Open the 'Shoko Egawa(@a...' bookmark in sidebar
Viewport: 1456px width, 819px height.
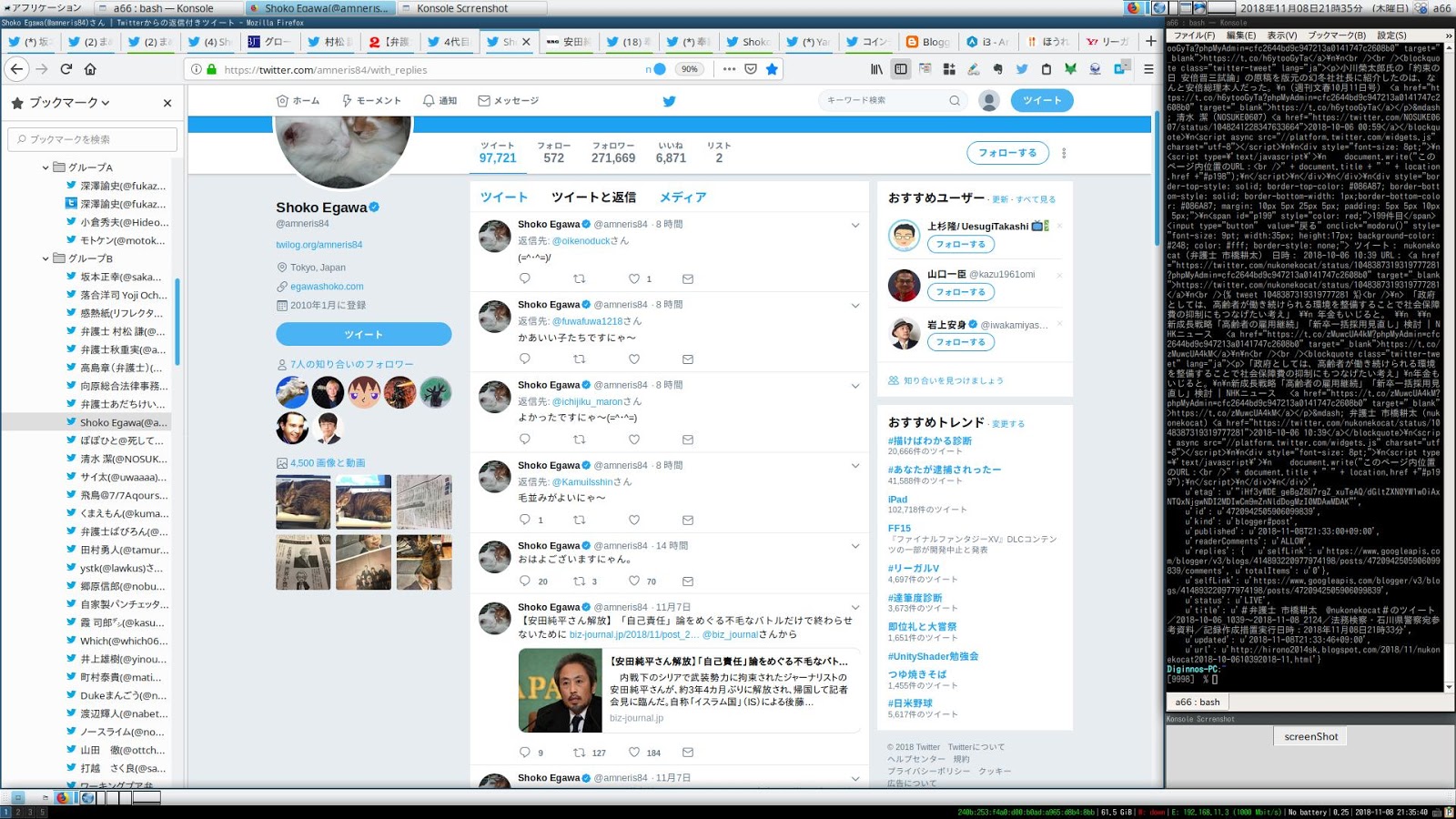point(123,422)
